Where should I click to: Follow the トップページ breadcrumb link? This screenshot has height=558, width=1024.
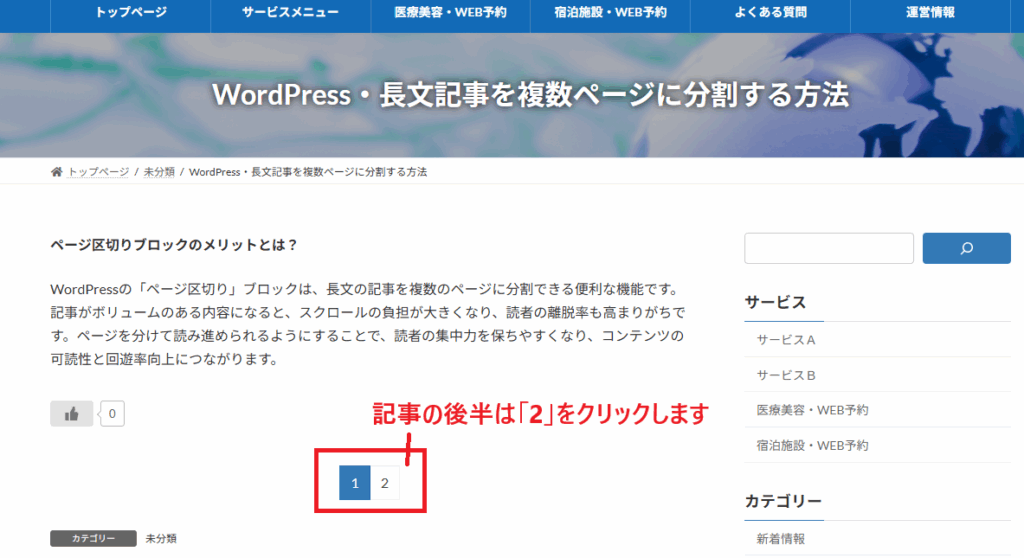tap(99, 172)
